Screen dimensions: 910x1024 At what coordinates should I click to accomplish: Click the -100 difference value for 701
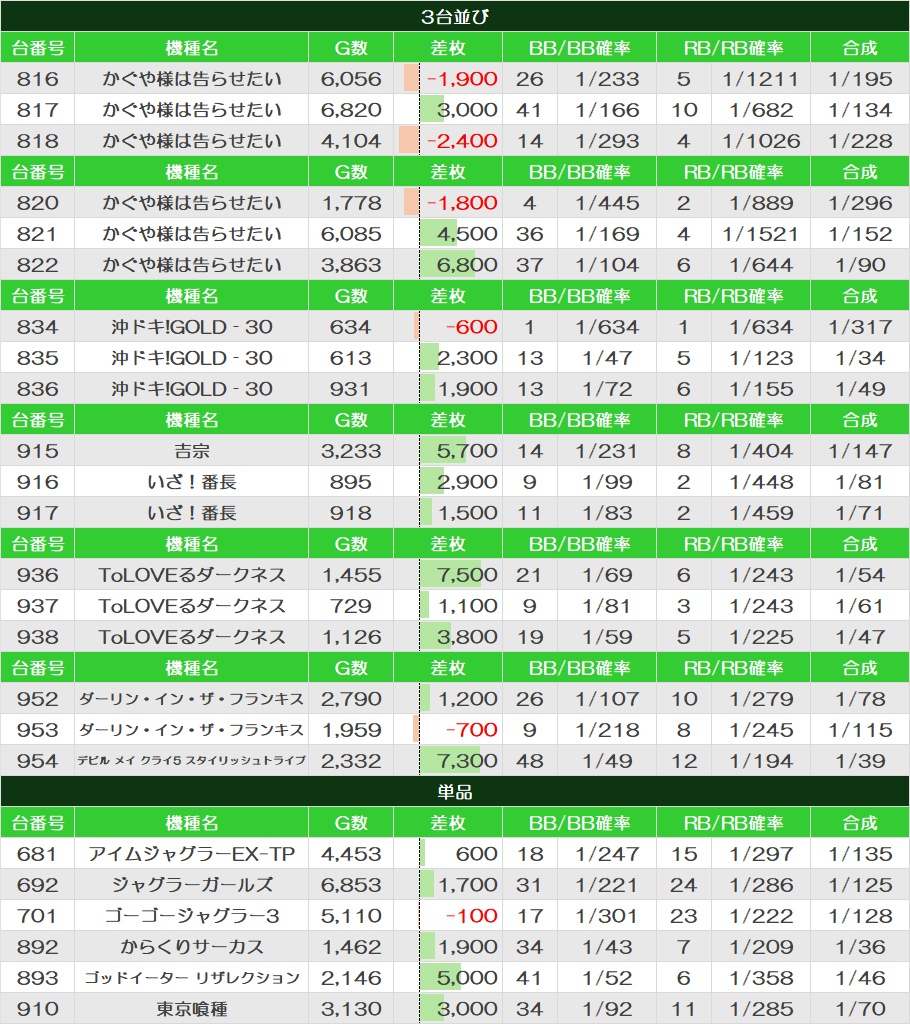pyautogui.click(x=472, y=916)
